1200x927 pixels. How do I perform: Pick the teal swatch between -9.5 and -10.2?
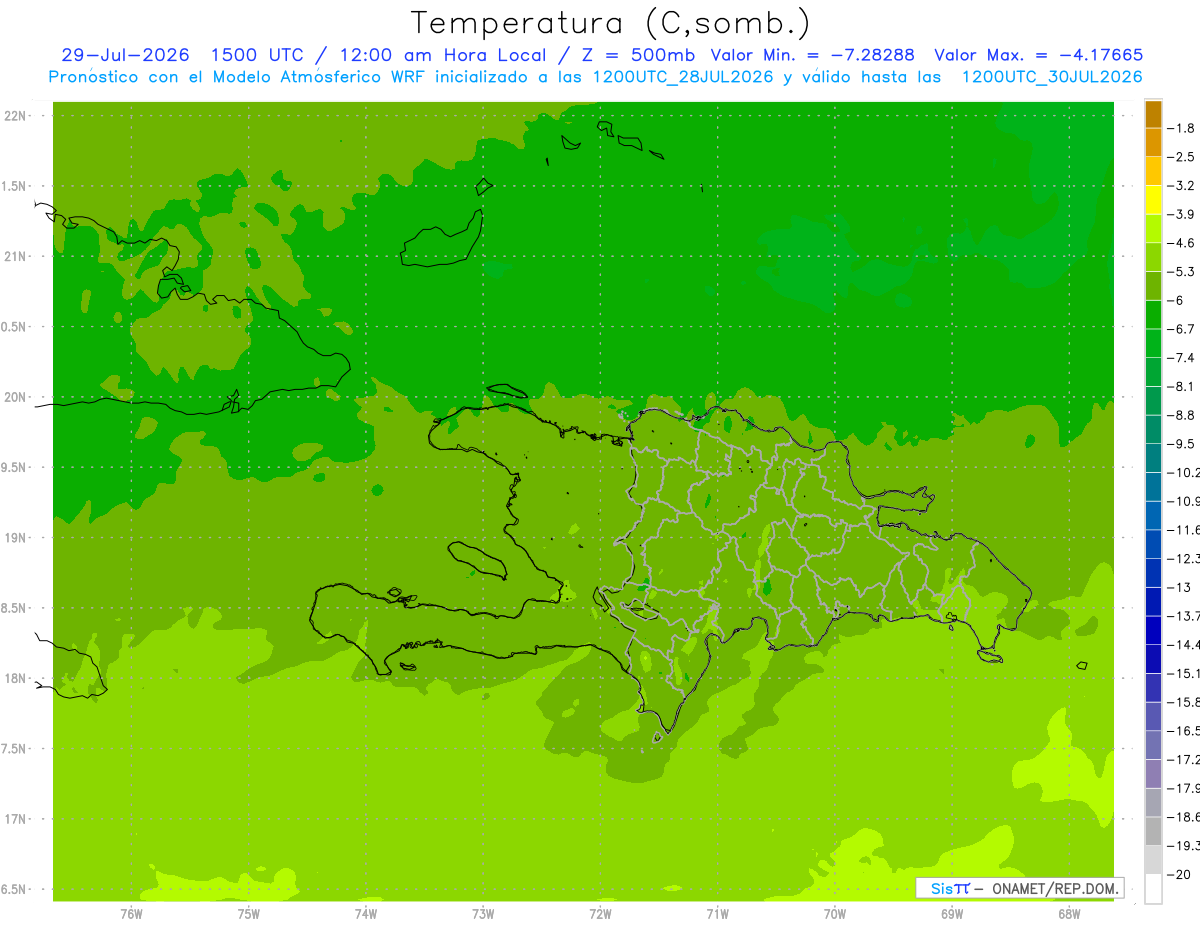(1153, 458)
